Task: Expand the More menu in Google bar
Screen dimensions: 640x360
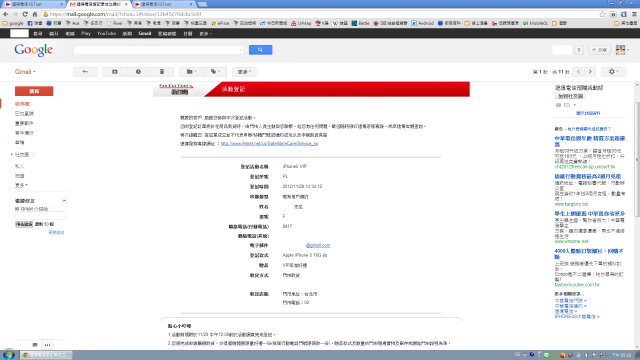Action: click(205, 33)
